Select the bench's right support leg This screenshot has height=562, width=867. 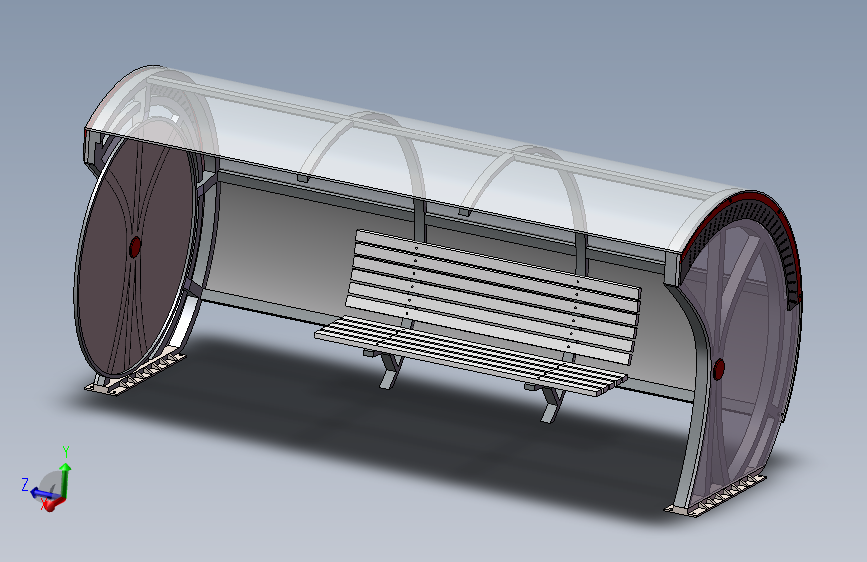[x=553, y=404]
